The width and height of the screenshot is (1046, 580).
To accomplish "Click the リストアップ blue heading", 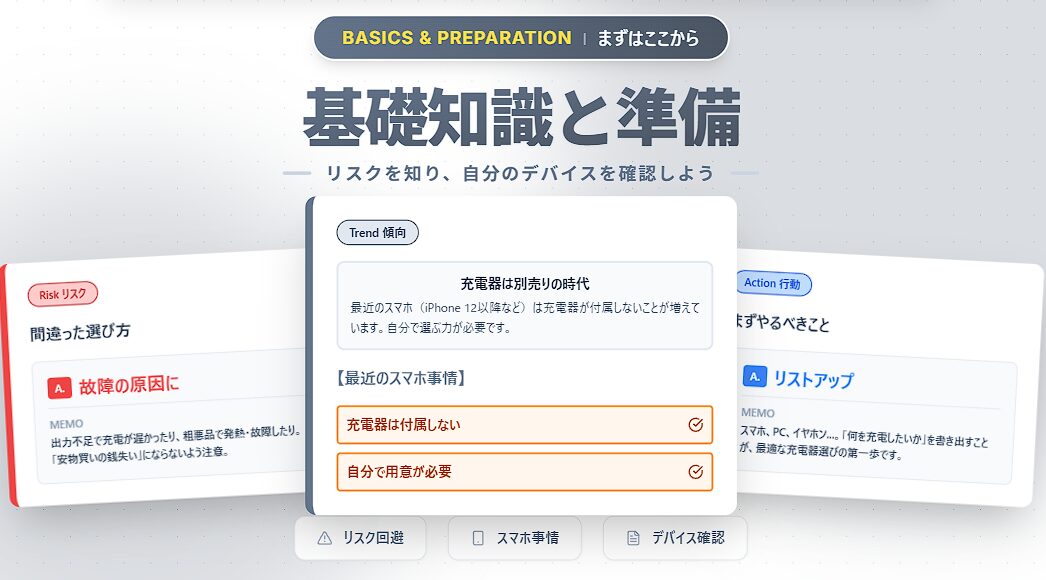I will (x=813, y=380).
